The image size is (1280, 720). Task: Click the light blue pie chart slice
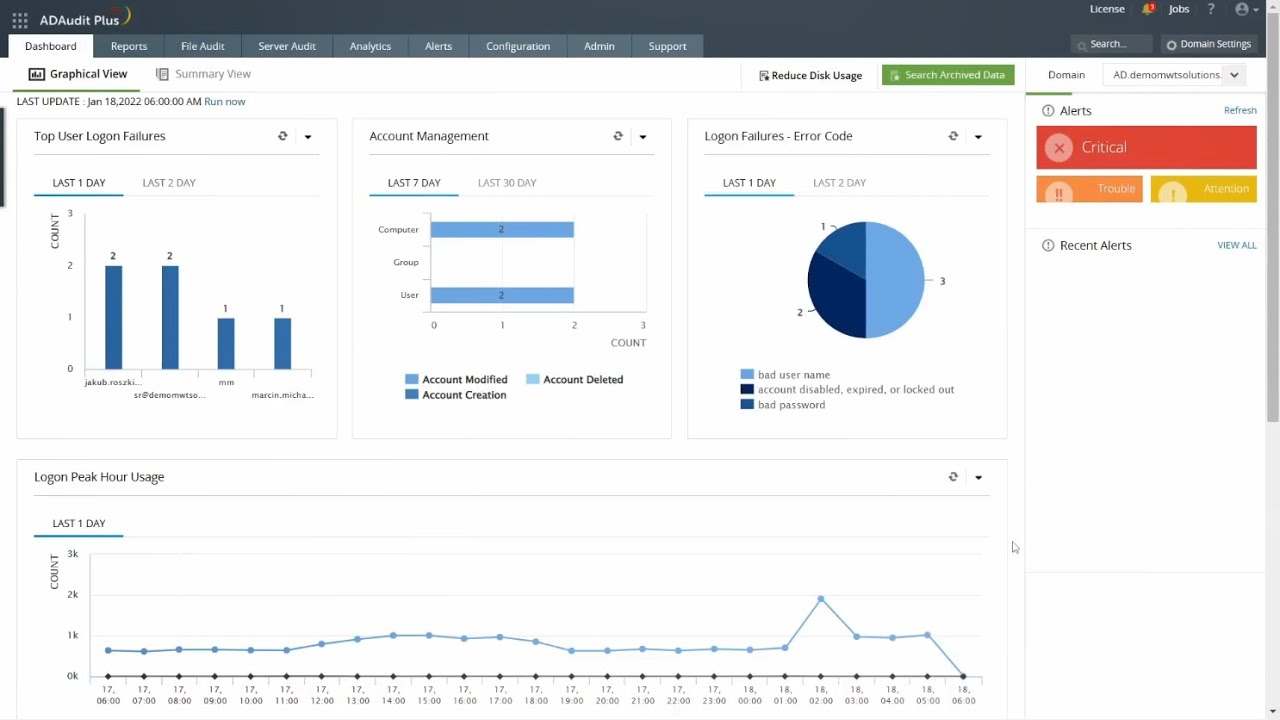click(x=897, y=280)
